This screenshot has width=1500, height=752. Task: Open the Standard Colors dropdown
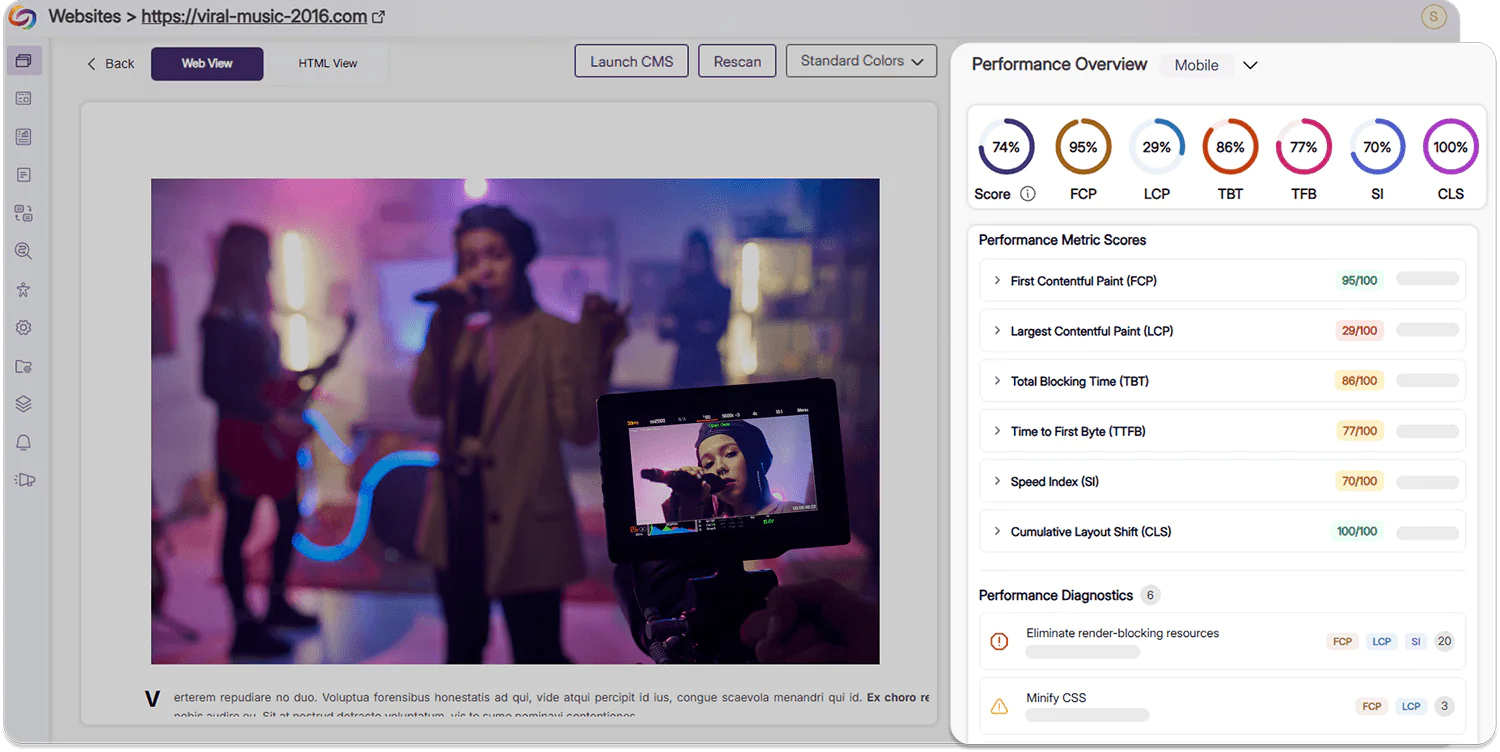coord(862,61)
